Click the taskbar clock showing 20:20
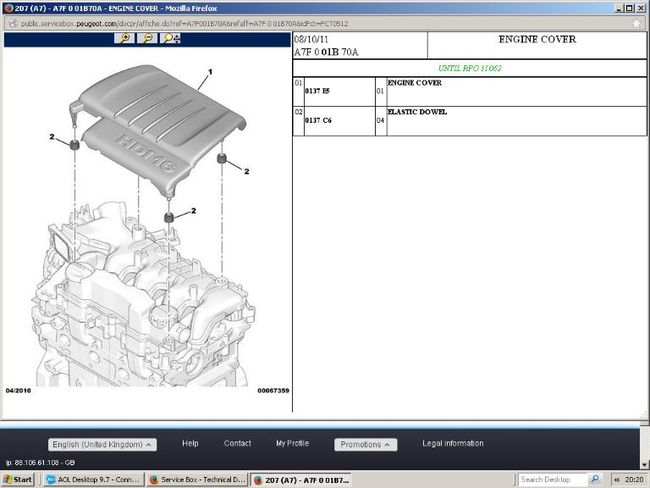The width and height of the screenshot is (650, 488). [634, 480]
